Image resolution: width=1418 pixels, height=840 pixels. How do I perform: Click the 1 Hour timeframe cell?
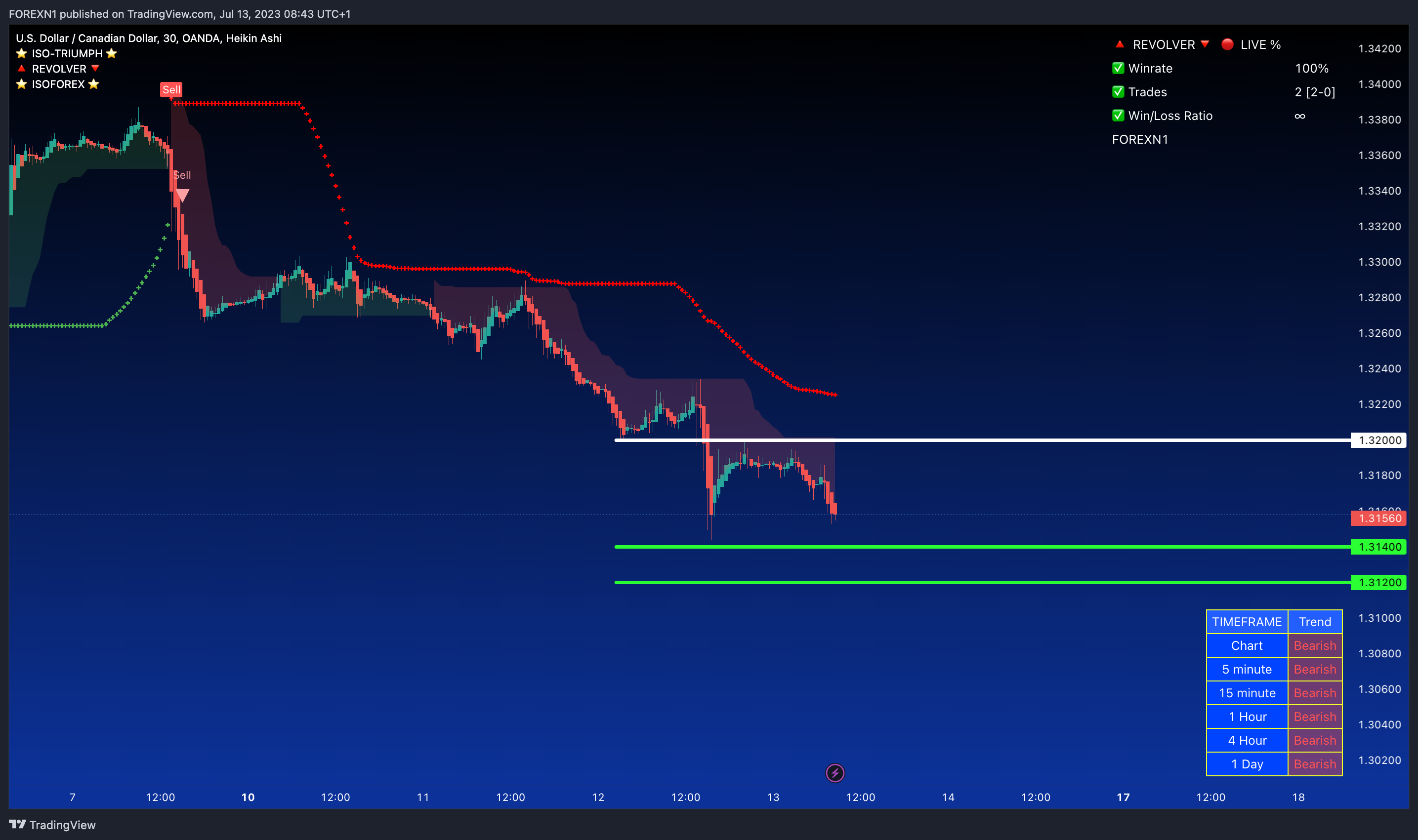pos(1247,717)
